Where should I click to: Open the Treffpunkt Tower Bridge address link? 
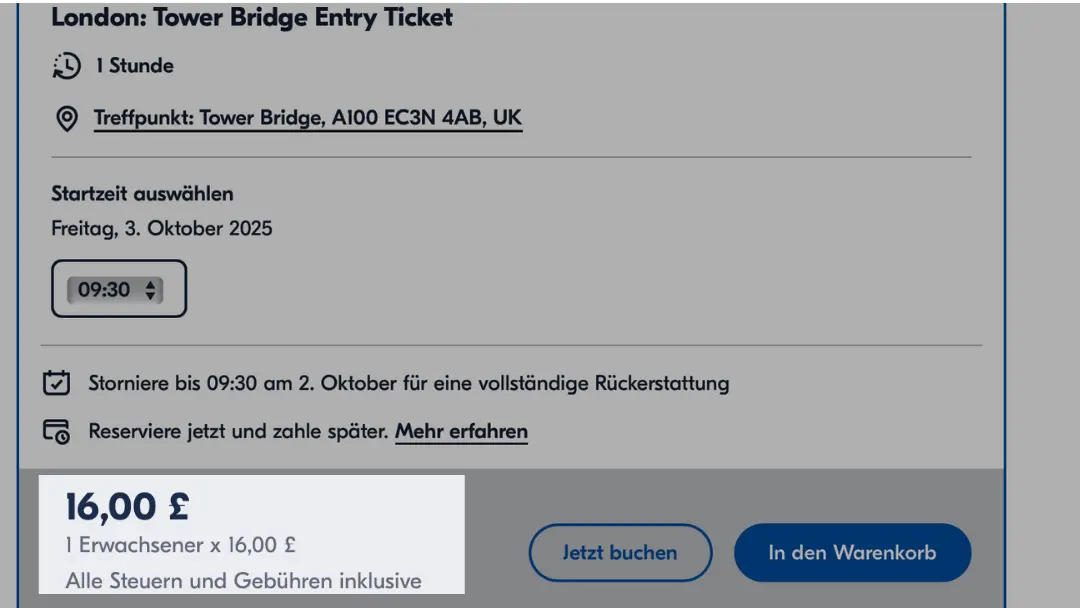pos(307,118)
